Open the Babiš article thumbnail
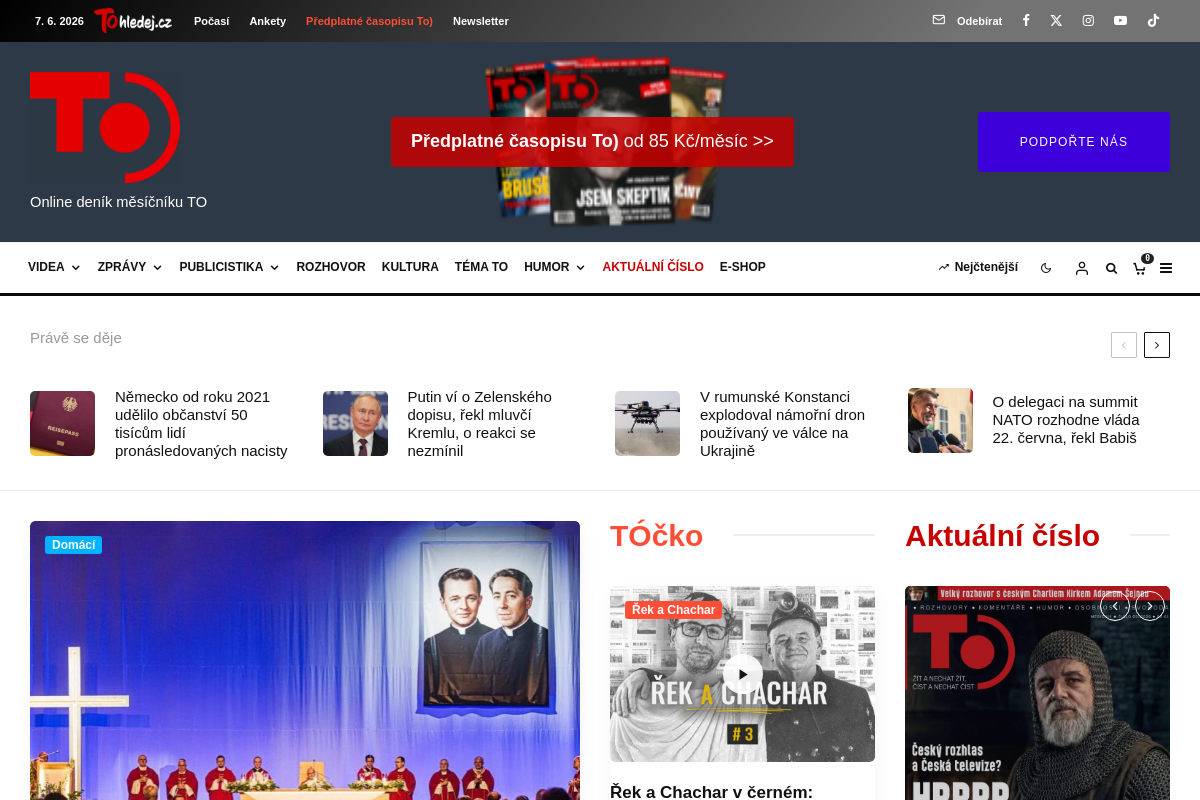 click(x=940, y=420)
